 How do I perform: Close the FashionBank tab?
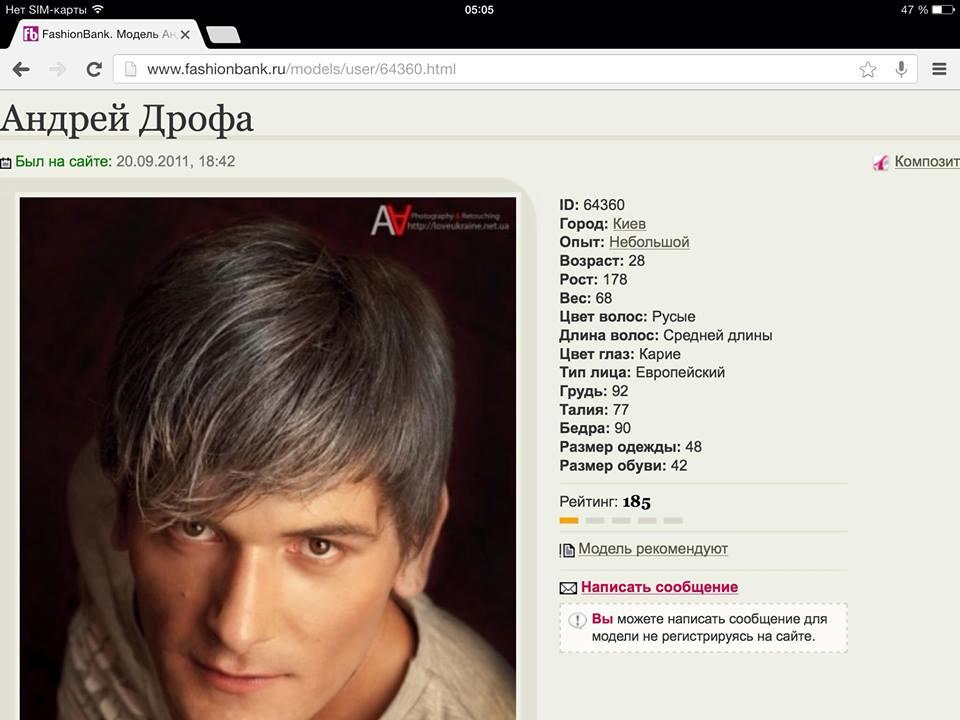185,35
